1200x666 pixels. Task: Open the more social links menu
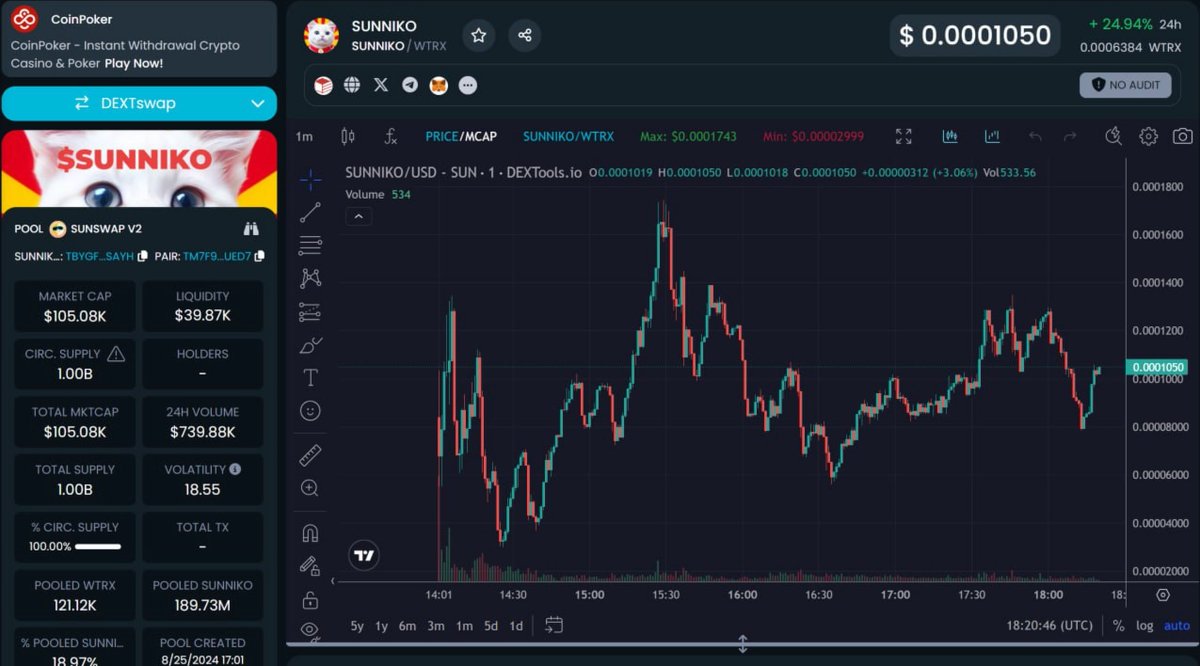(x=467, y=85)
